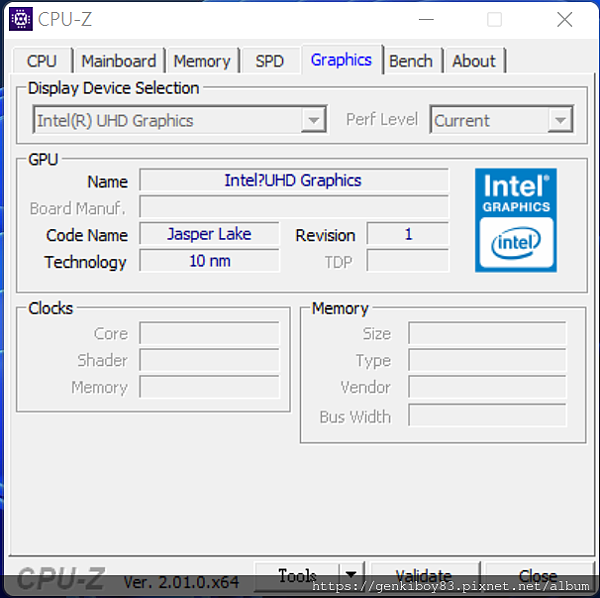Click the Display Device Selection group label
This screenshot has width=600, height=598.
113,88
